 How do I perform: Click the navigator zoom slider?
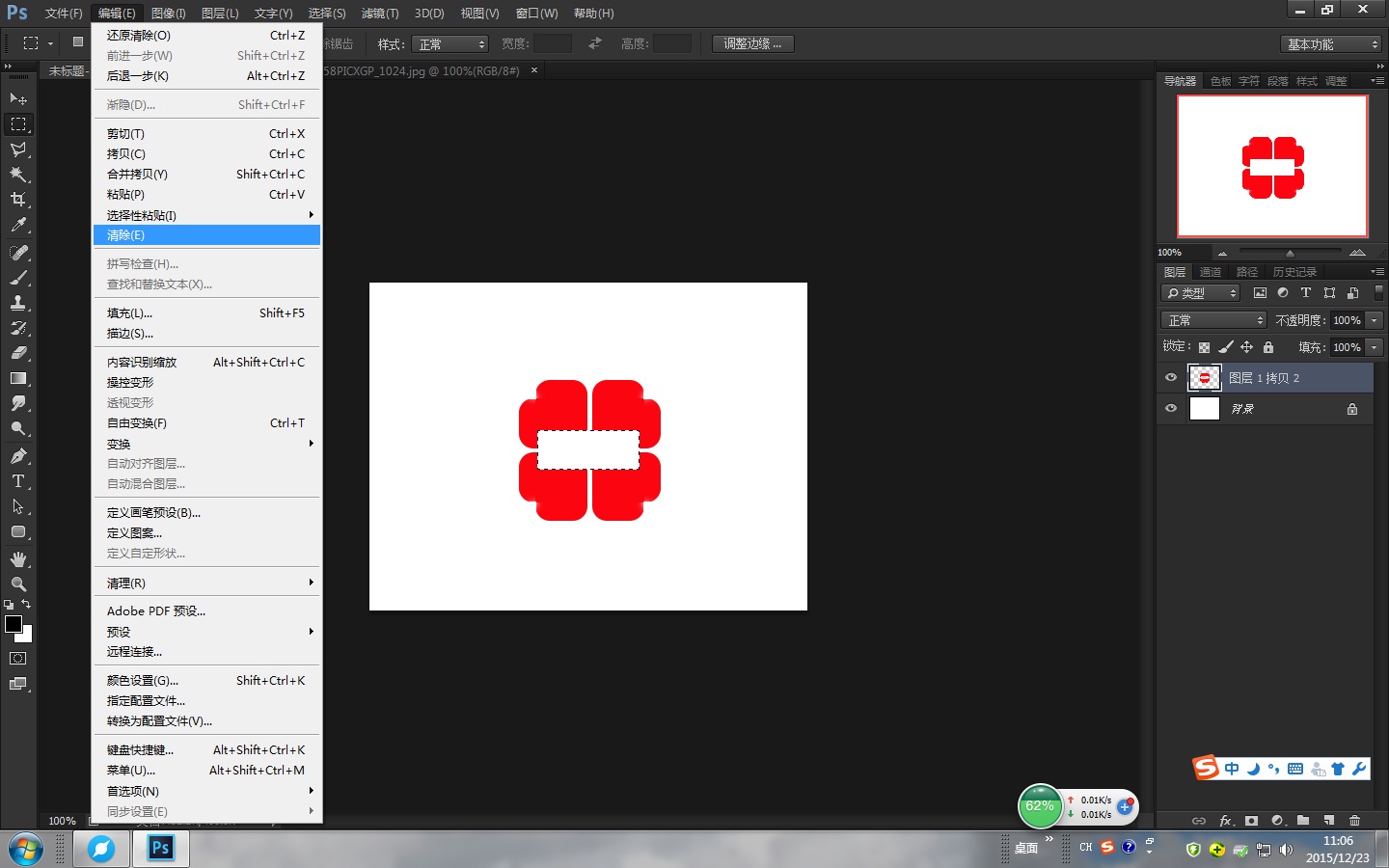1290,253
